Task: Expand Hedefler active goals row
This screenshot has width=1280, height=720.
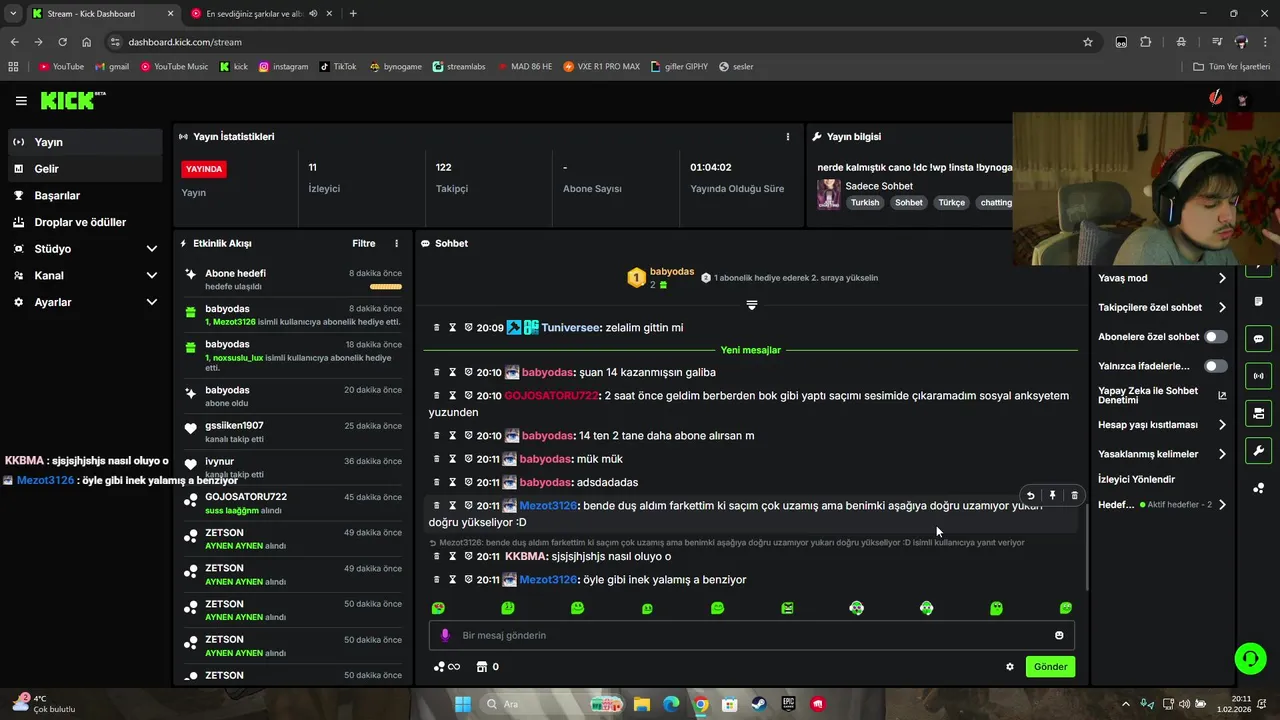Action: point(1222,505)
